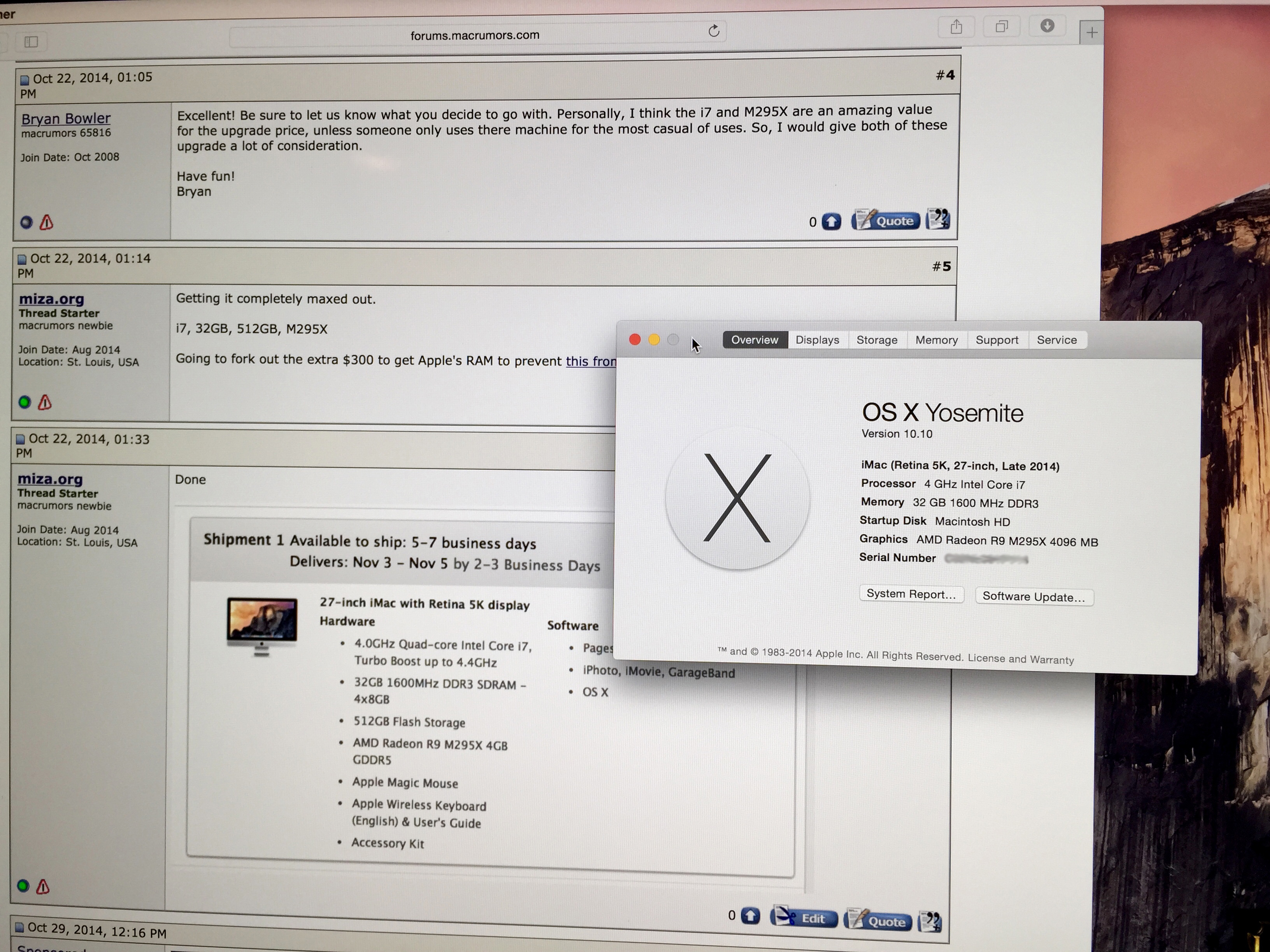Viewport: 1270px width, 952px height.
Task: Click '512GB Flash Storage' list item
Action: coord(409,722)
